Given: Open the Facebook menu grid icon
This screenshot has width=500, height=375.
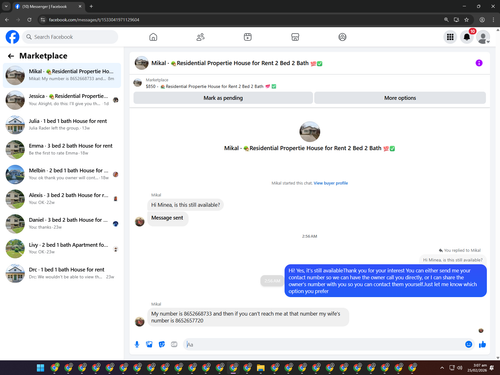Looking at the screenshot, I should click(x=450, y=37).
